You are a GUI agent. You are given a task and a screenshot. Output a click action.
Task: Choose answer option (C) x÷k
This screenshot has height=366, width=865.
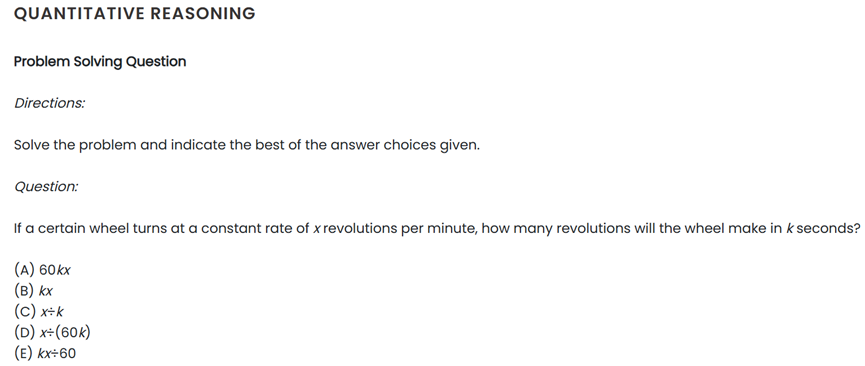39,312
